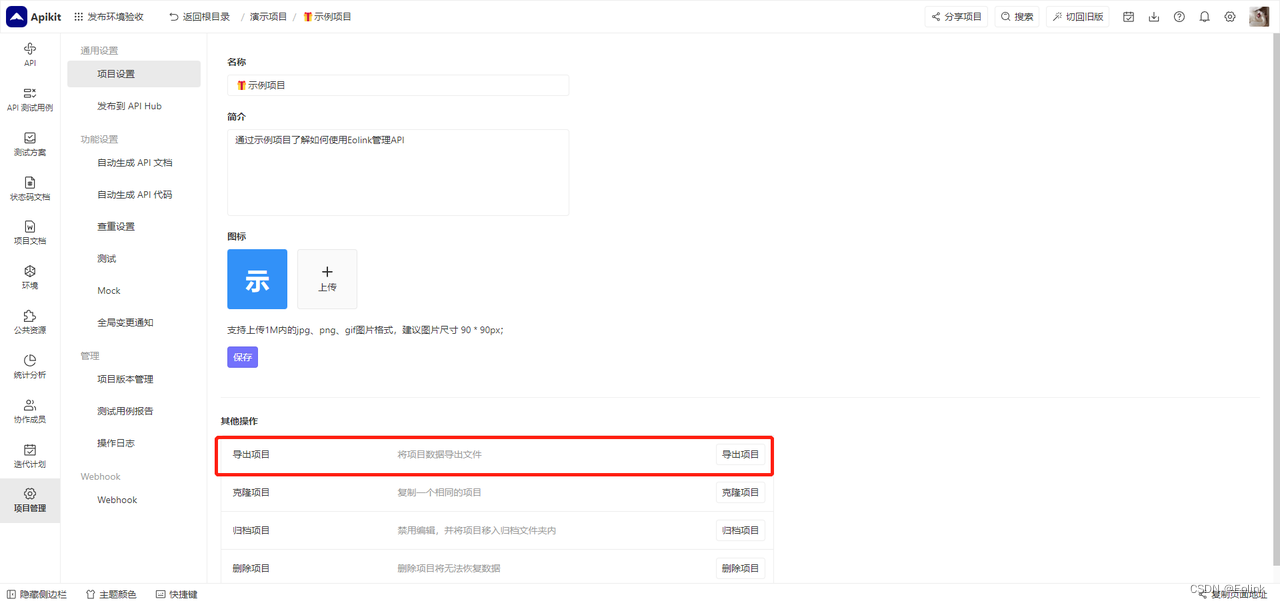Click the 名称 project name input field

click(x=397, y=85)
